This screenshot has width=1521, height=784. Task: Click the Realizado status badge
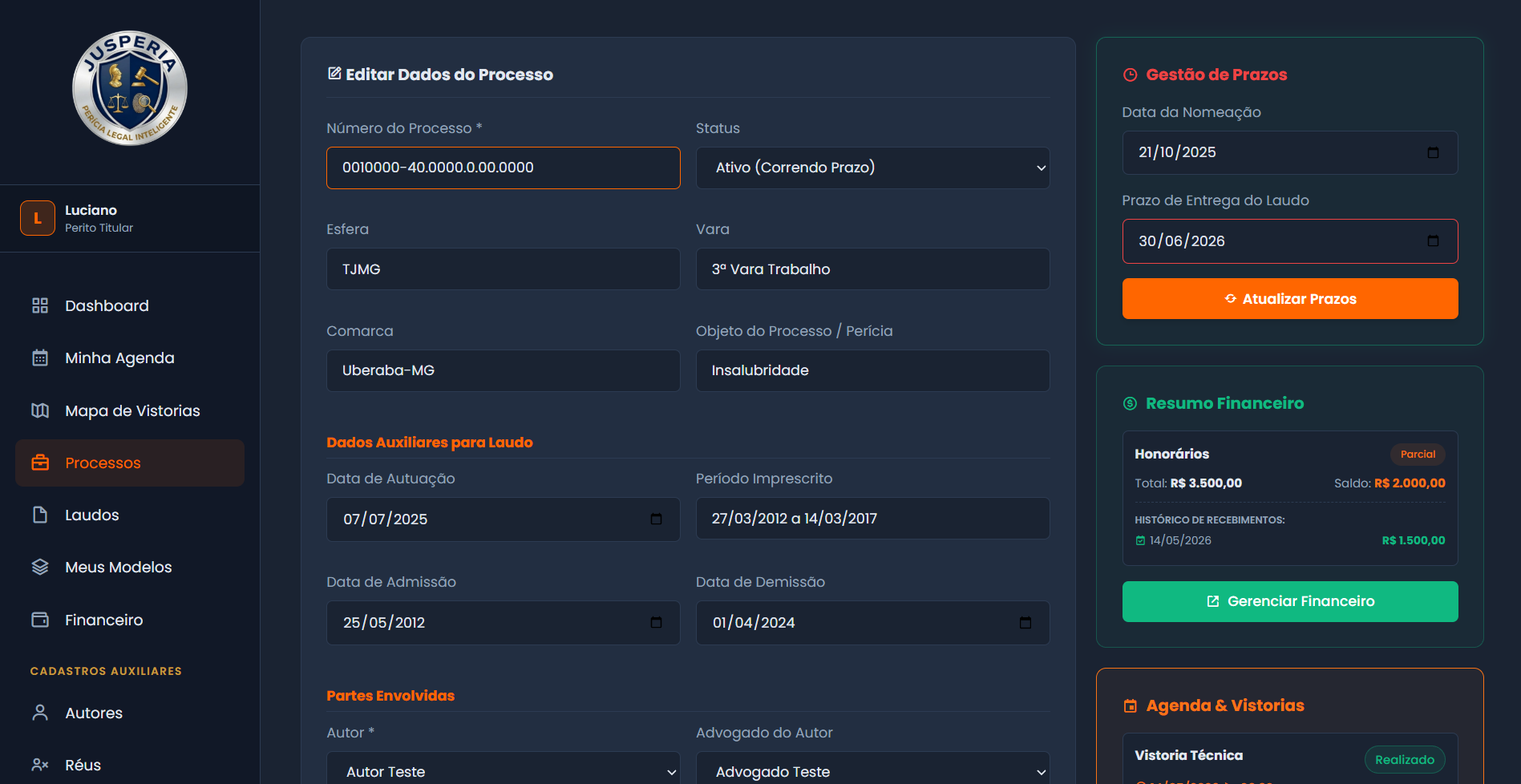click(x=1405, y=759)
